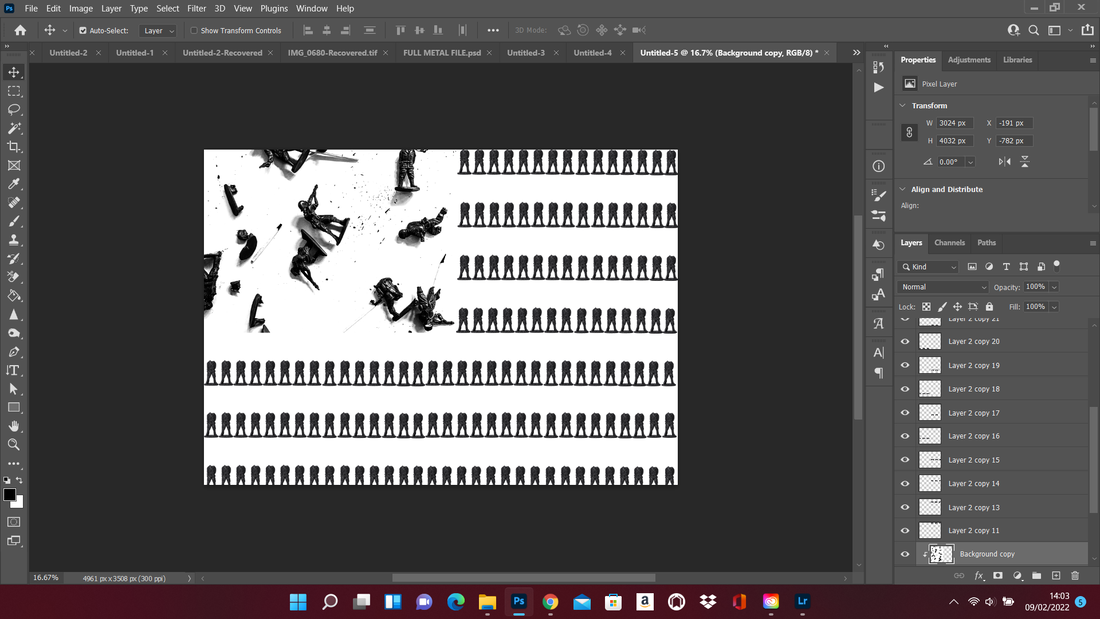Open the Search icon at top right
Image resolution: width=1100 pixels, height=619 pixels.
[x=1033, y=30]
